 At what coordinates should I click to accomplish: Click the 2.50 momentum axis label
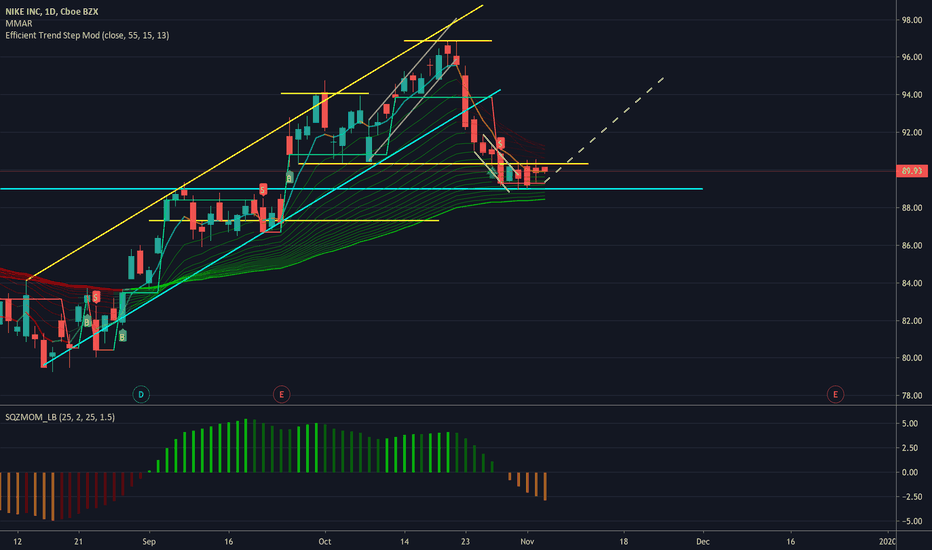(909, 448)
